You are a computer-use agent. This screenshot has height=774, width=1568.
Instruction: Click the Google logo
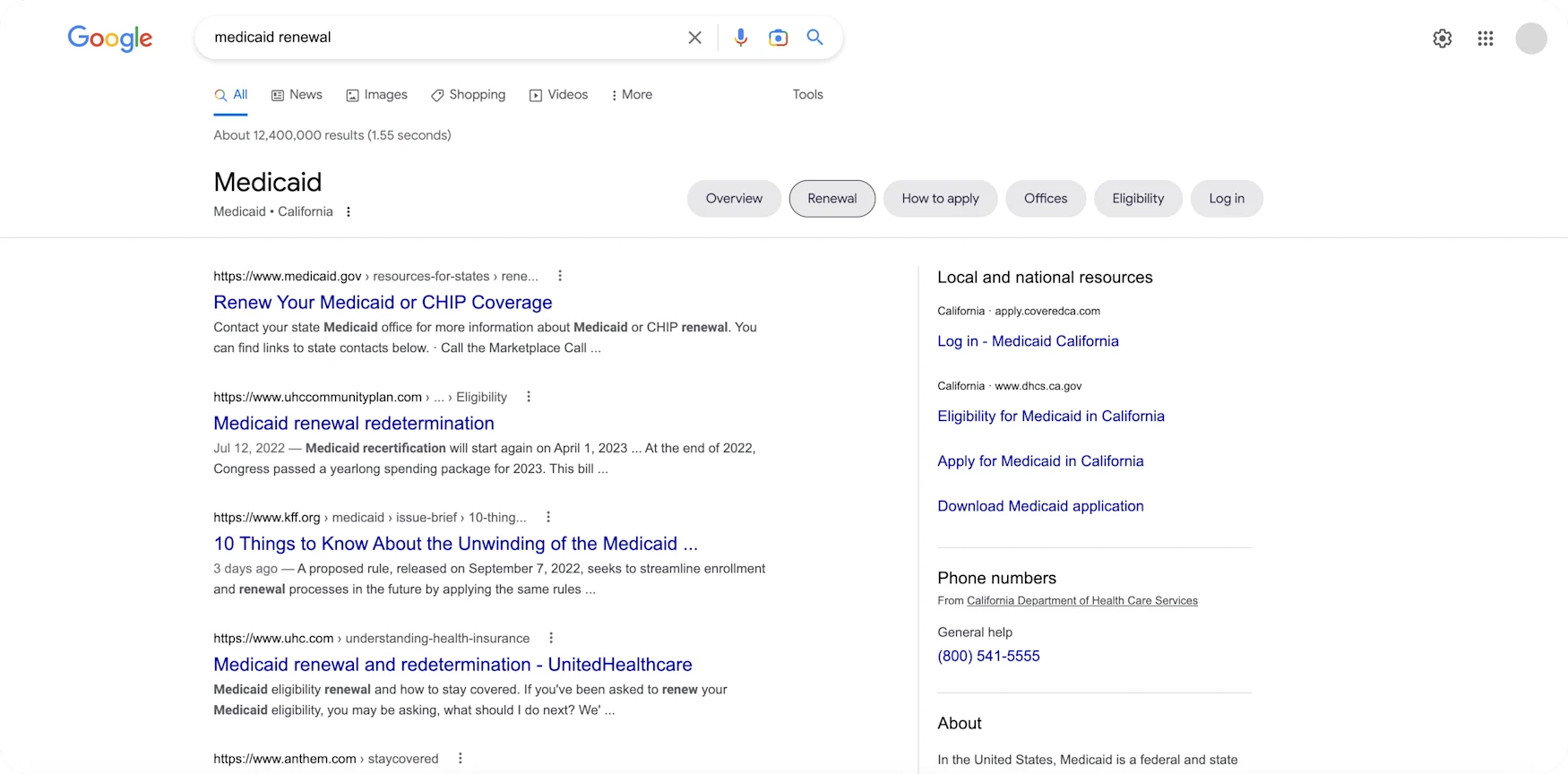[x=110, y=38]
